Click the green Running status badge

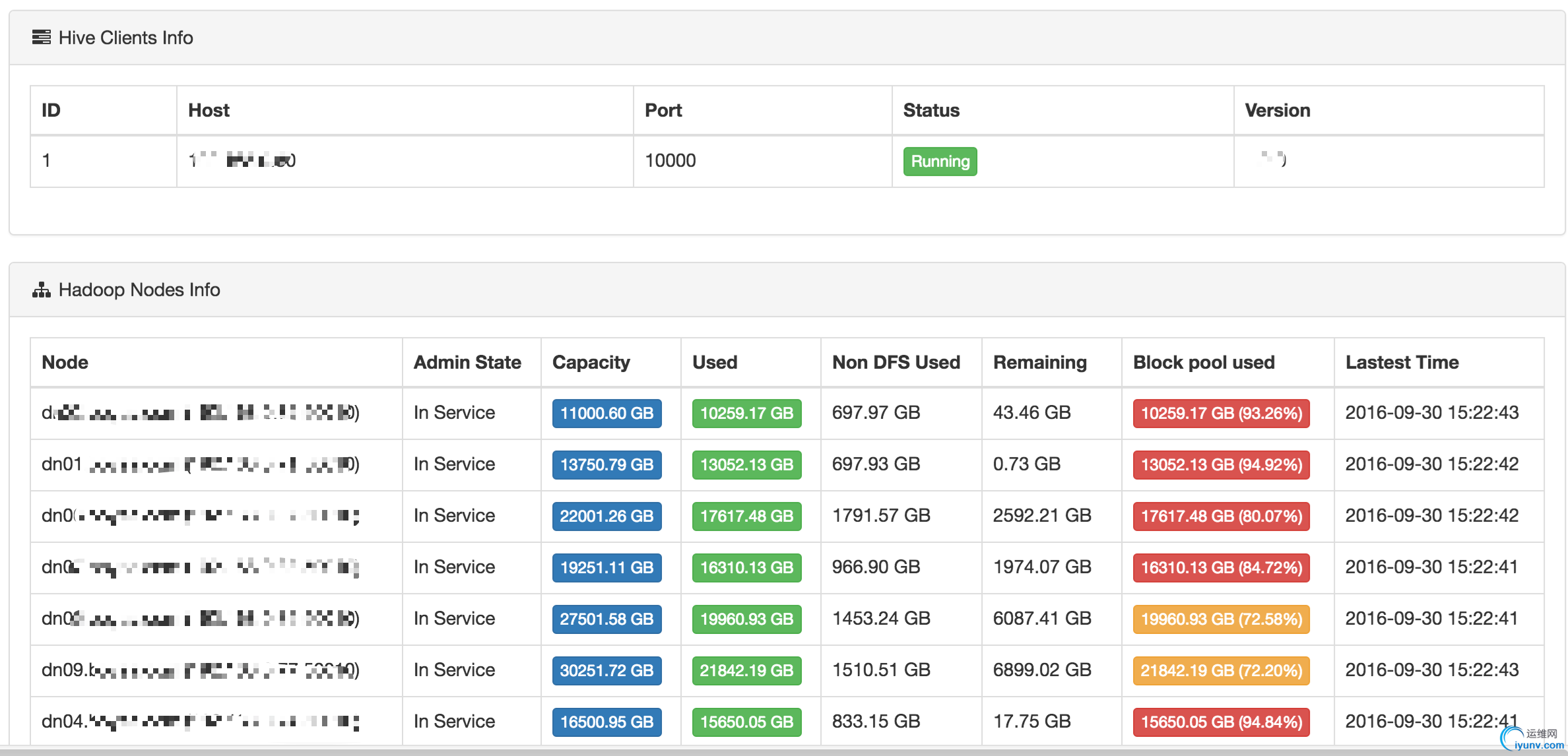pos(940,161)
